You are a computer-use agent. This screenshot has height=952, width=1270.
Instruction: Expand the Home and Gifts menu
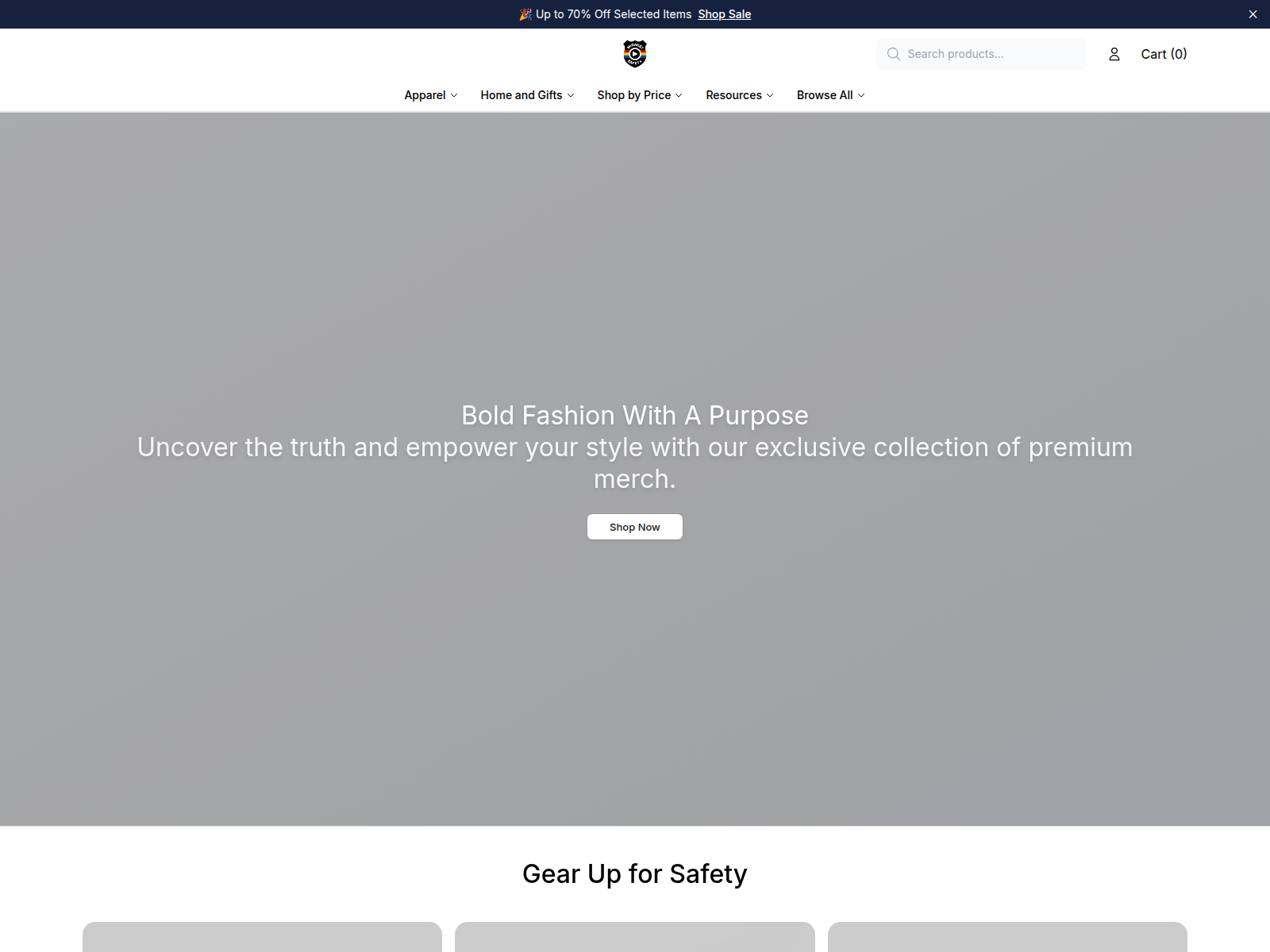pos(527,95)
